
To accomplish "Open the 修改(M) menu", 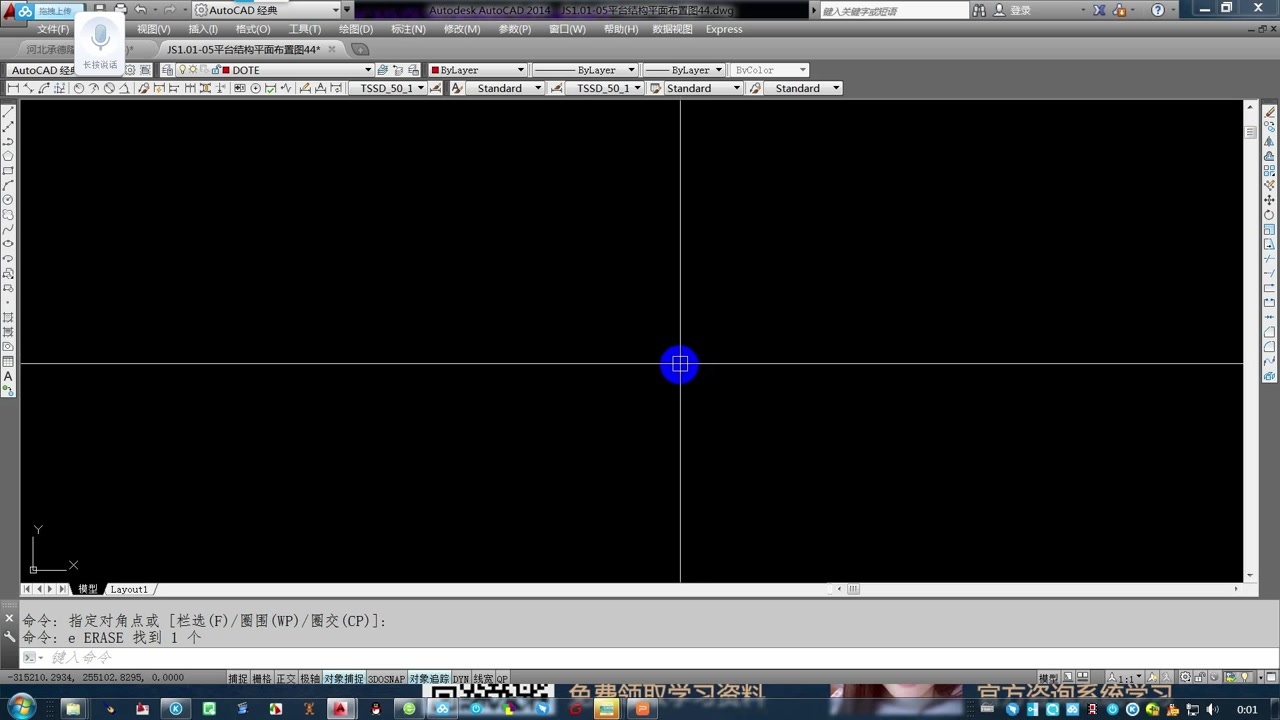I will click(462, 29).
